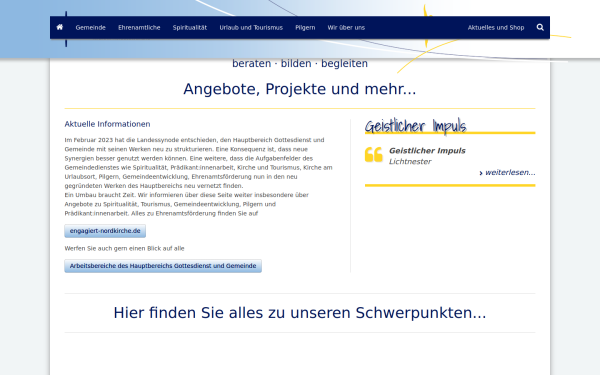The image size is (600, 375).
Task: Click the Aktuelle Informationen heading
Action: pos(108,124)
